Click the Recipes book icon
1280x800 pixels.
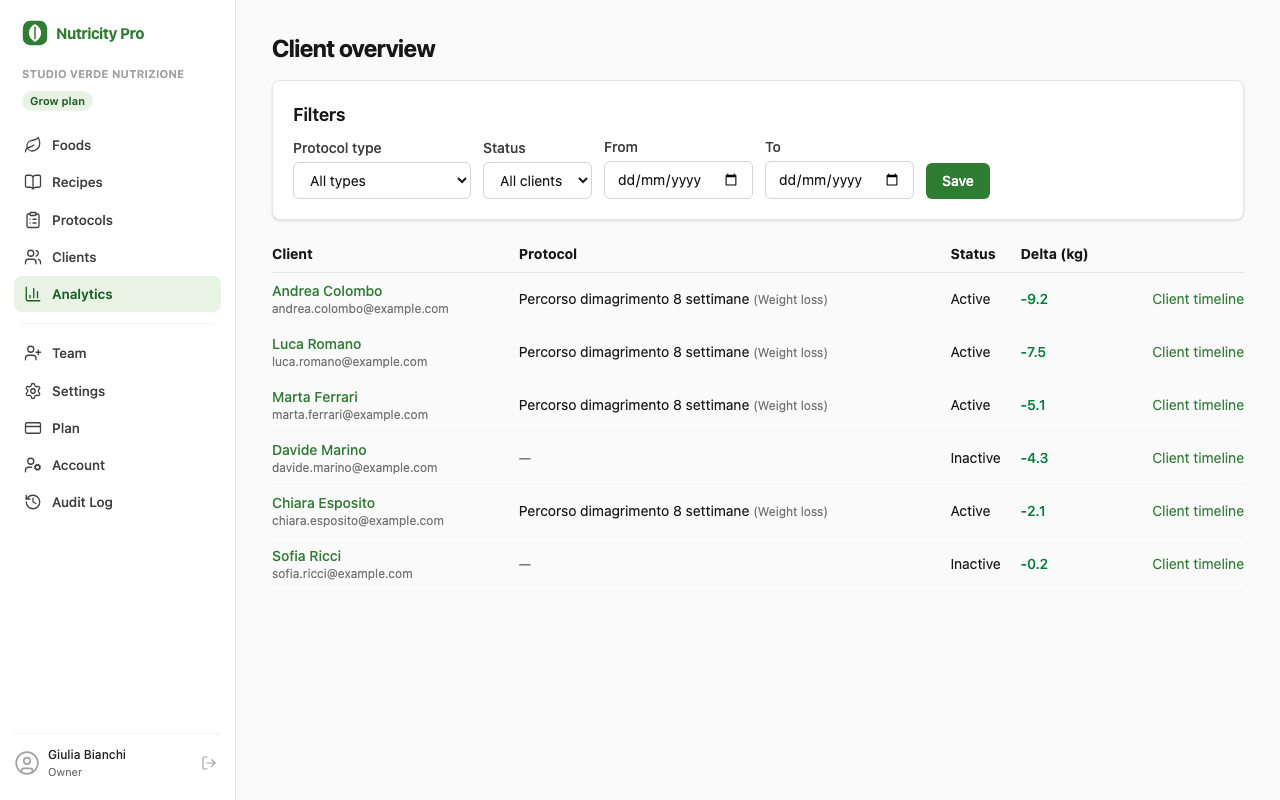[33, 182]
